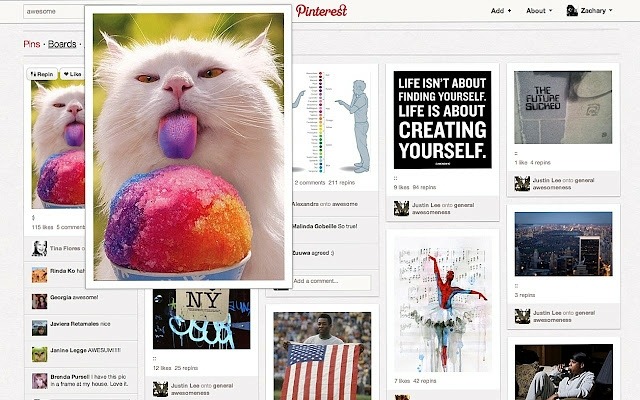Viewport: 640px width, 400px height.
Task: Open the About dropdown
Action: [x=539, y=11]
